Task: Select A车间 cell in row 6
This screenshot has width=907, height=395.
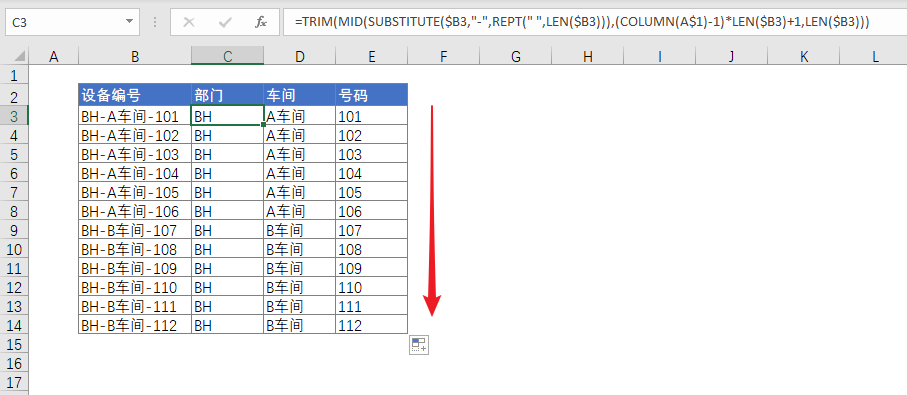Action: click(x=299, y=173)
